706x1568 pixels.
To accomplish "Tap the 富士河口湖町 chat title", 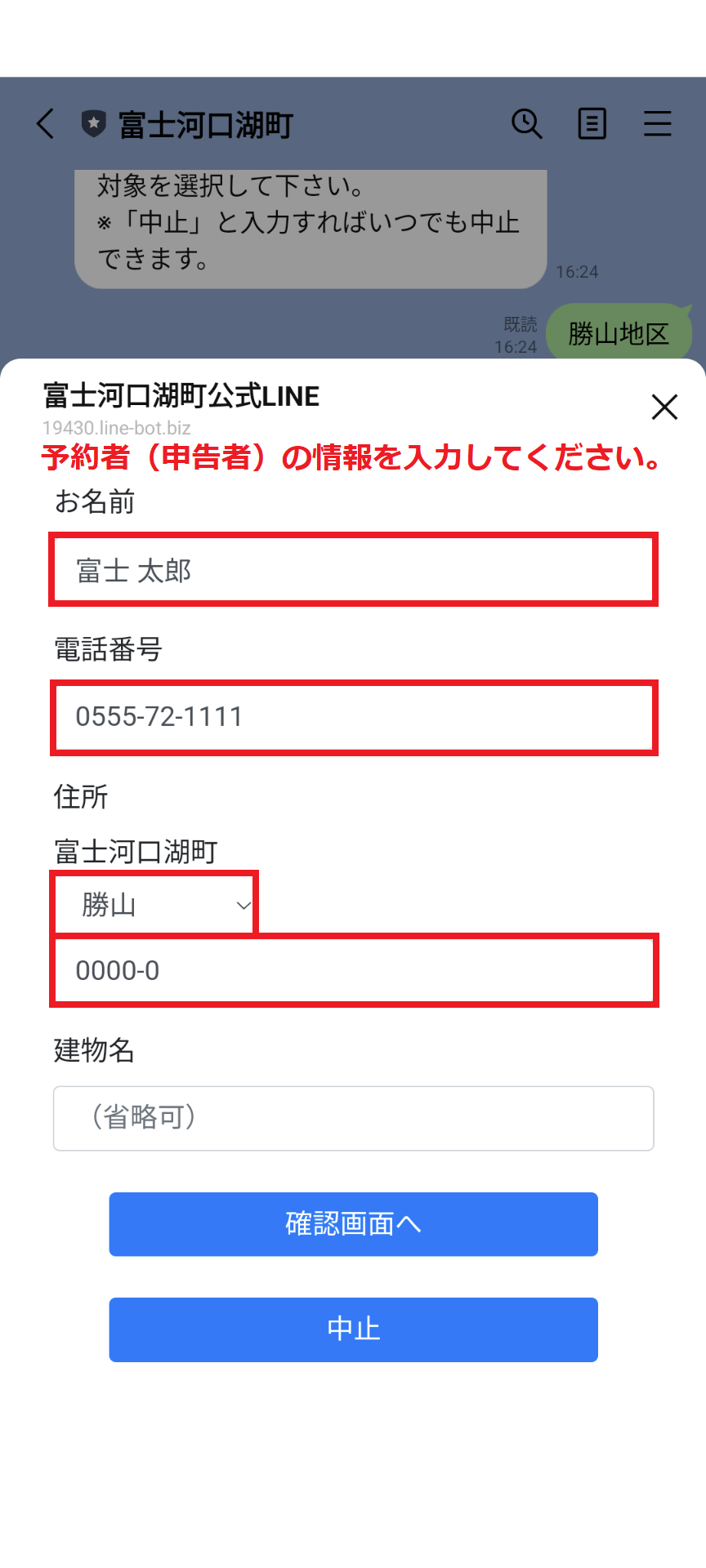I will tap(206, 125).
